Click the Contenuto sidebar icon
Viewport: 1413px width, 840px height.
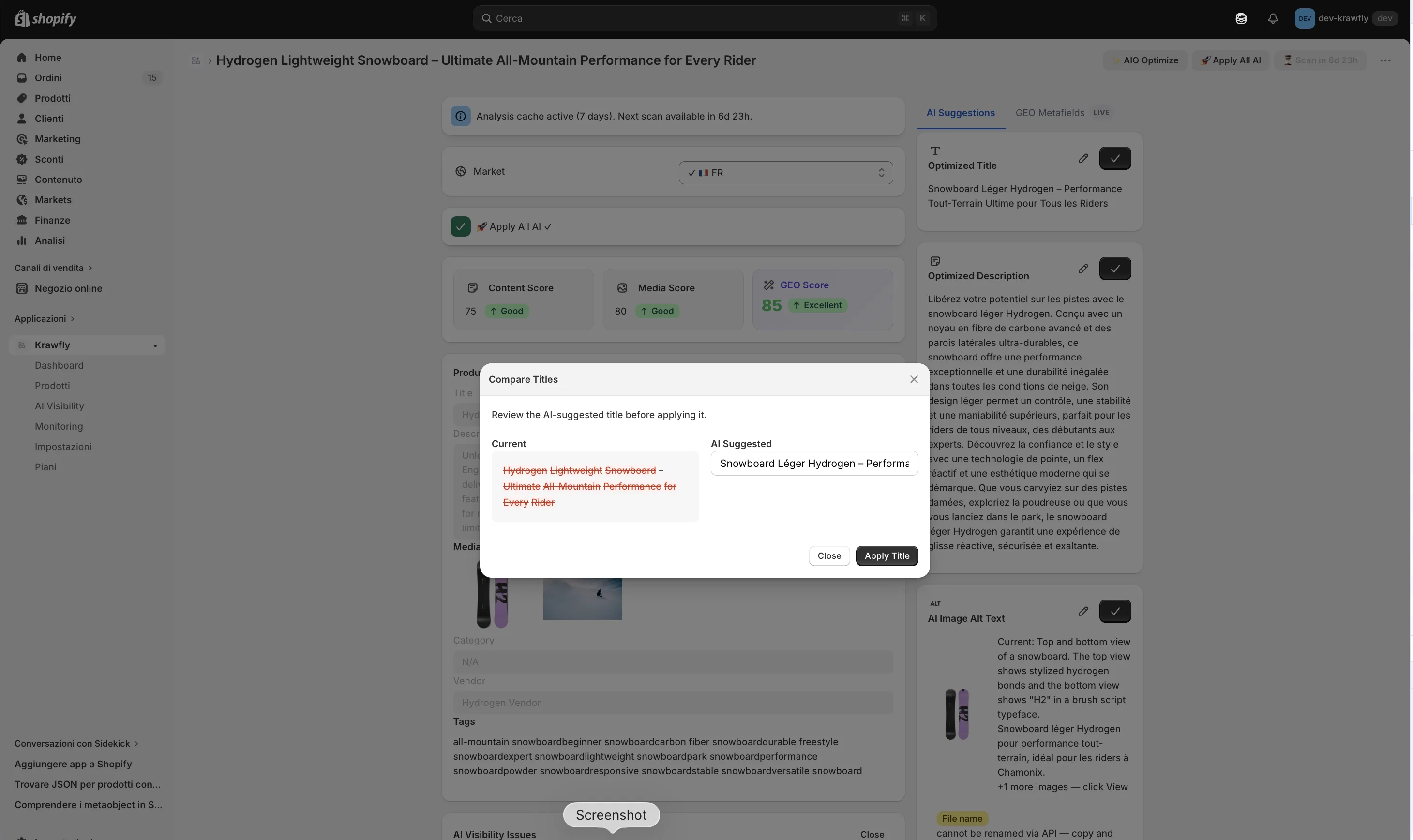tap(21, 180)
